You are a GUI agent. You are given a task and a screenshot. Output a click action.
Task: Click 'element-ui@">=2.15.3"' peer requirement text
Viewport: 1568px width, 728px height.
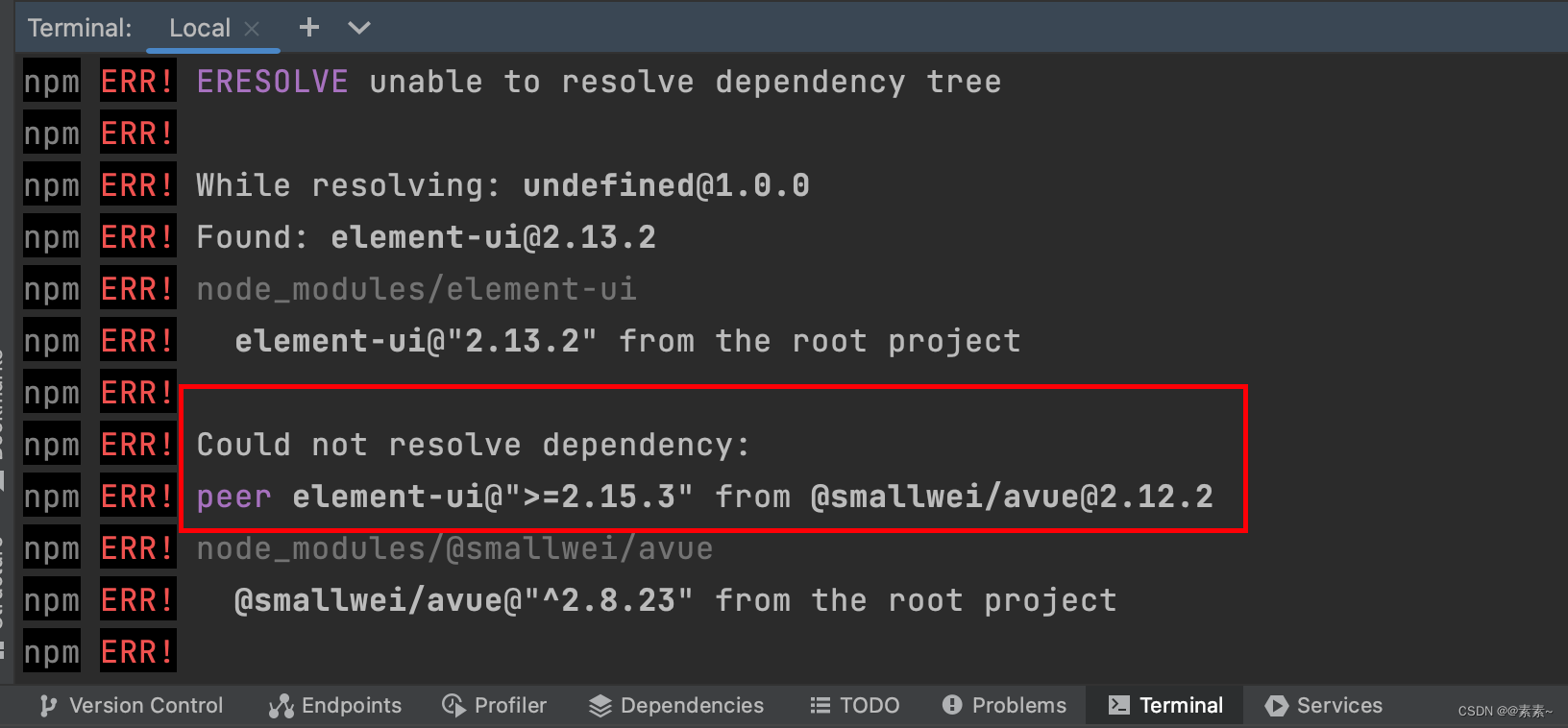(x=492, y=497)
